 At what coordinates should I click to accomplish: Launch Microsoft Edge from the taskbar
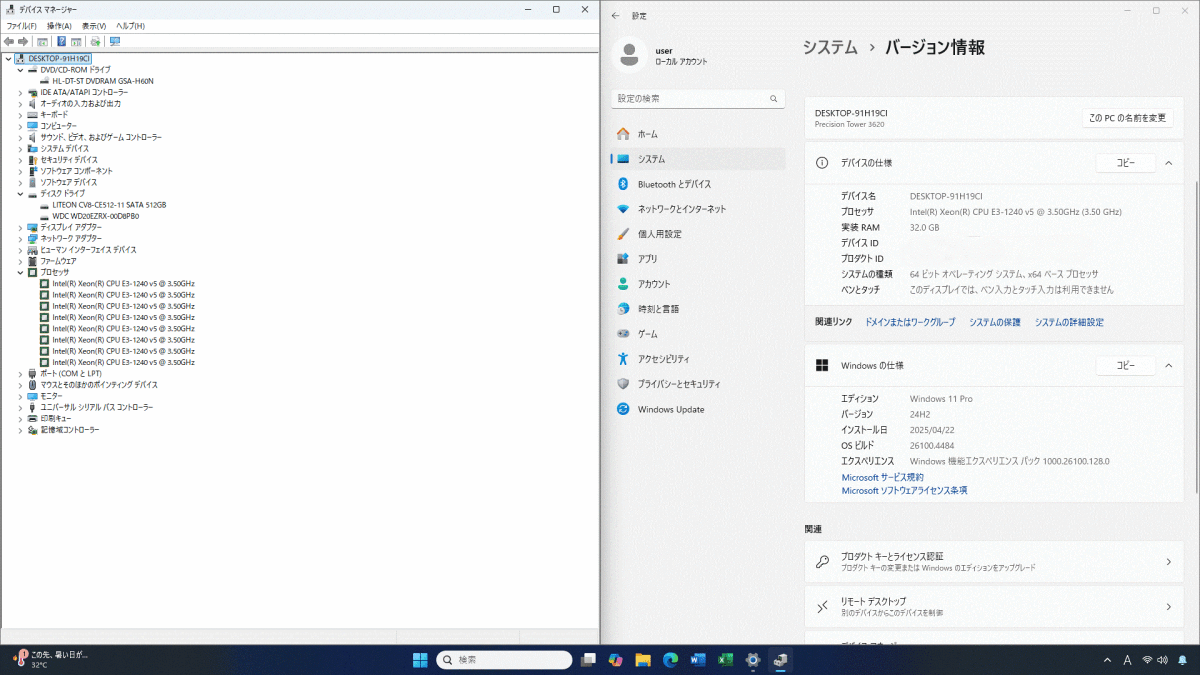click(x=670, y=660)
